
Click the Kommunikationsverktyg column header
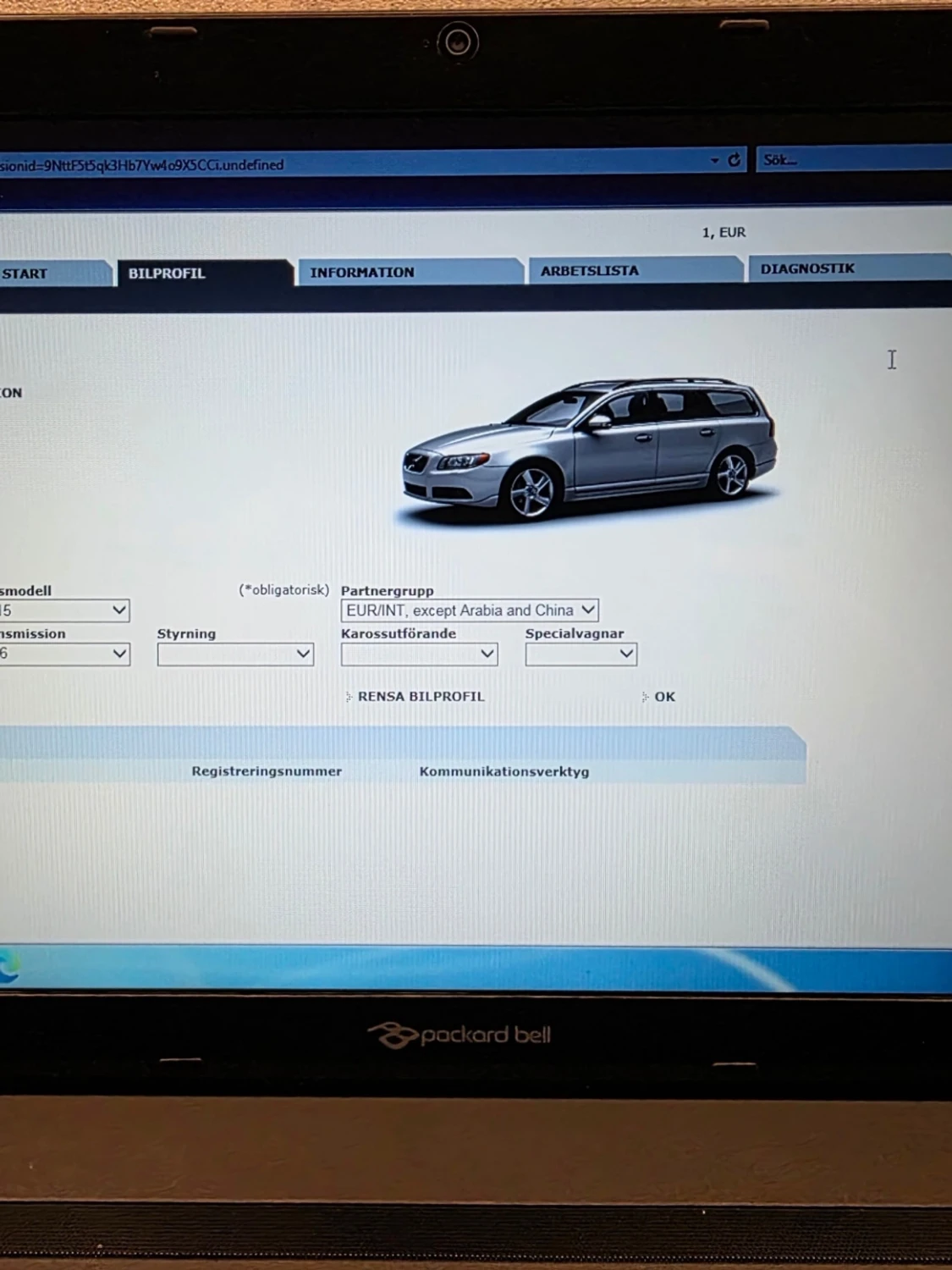(x=504, y=771)
